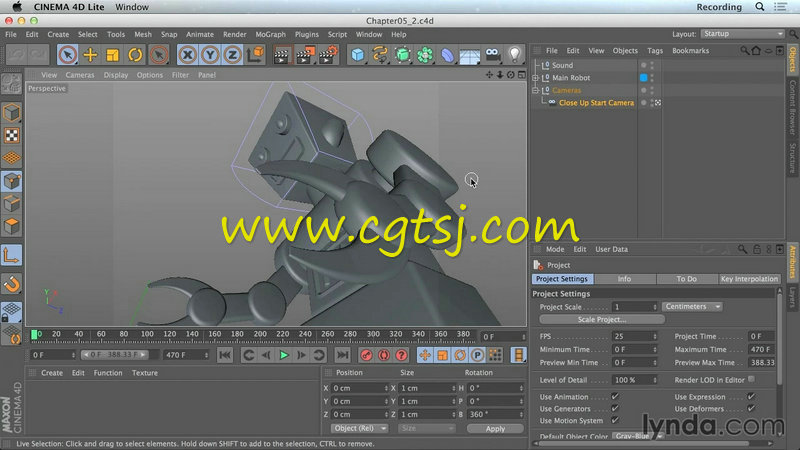
Task: Toggle Z axis lock
Action: tap(232, 55)
